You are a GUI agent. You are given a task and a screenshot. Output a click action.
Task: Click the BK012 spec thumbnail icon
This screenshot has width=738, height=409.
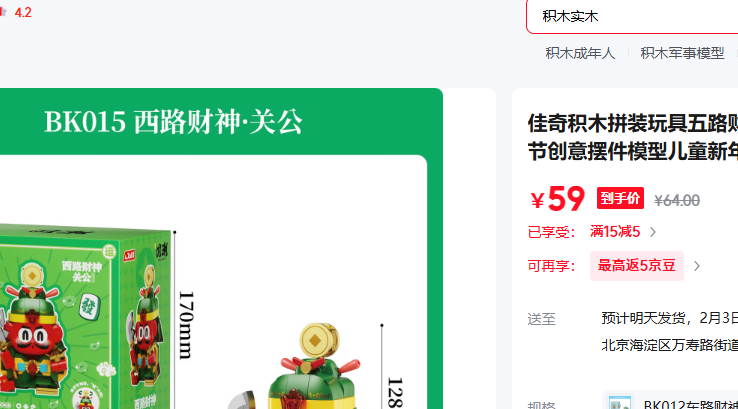(619, 402)
